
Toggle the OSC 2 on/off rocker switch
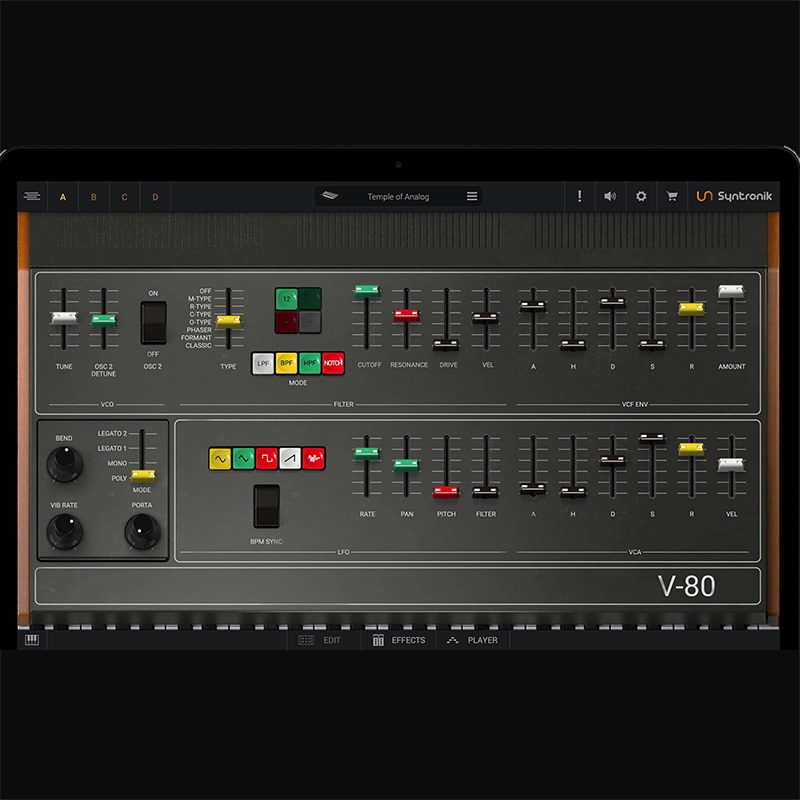(x=154, y=322)
